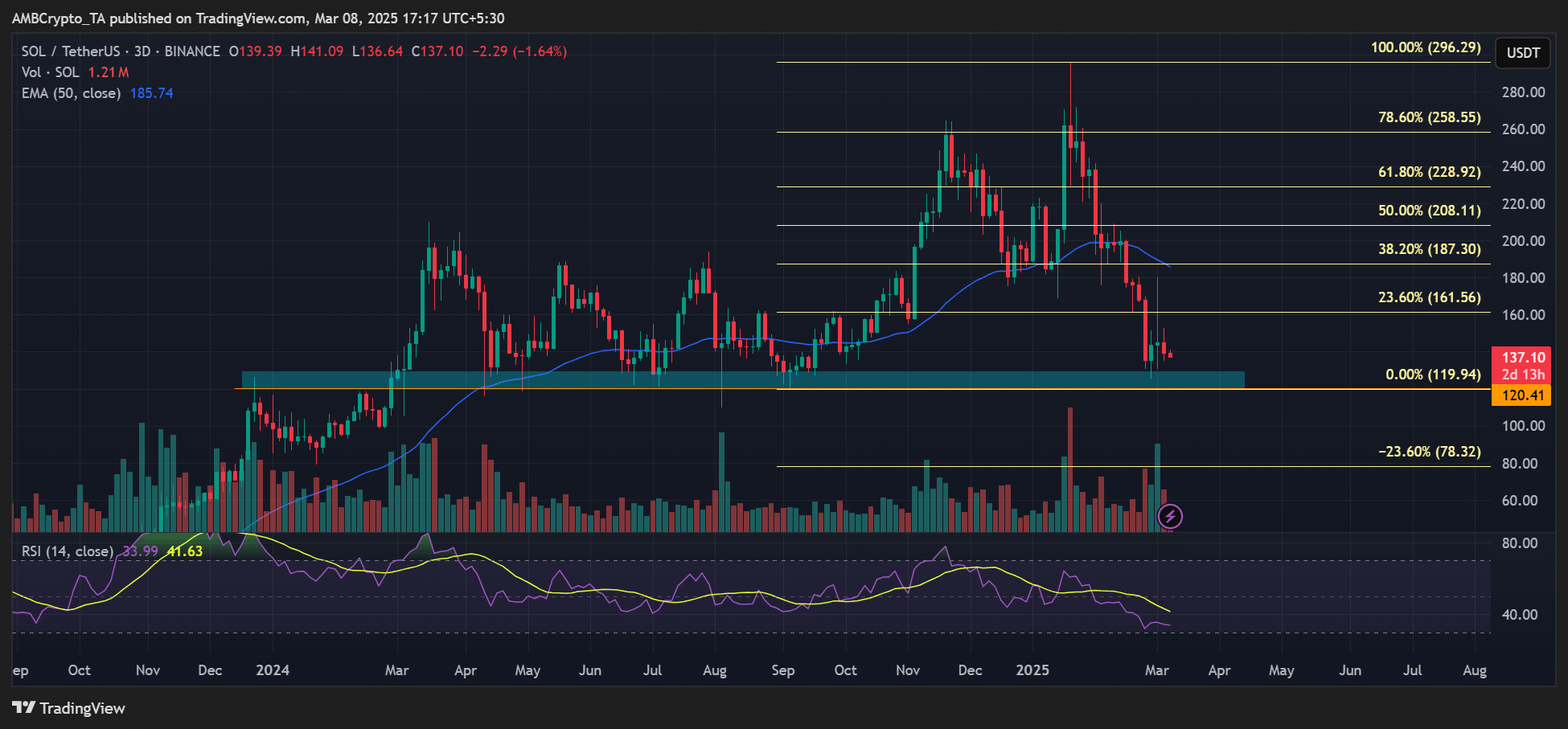This screenshot has width=1568, height=729.
Task: Click the RSI value 41.63
Action: coord(184,551)
